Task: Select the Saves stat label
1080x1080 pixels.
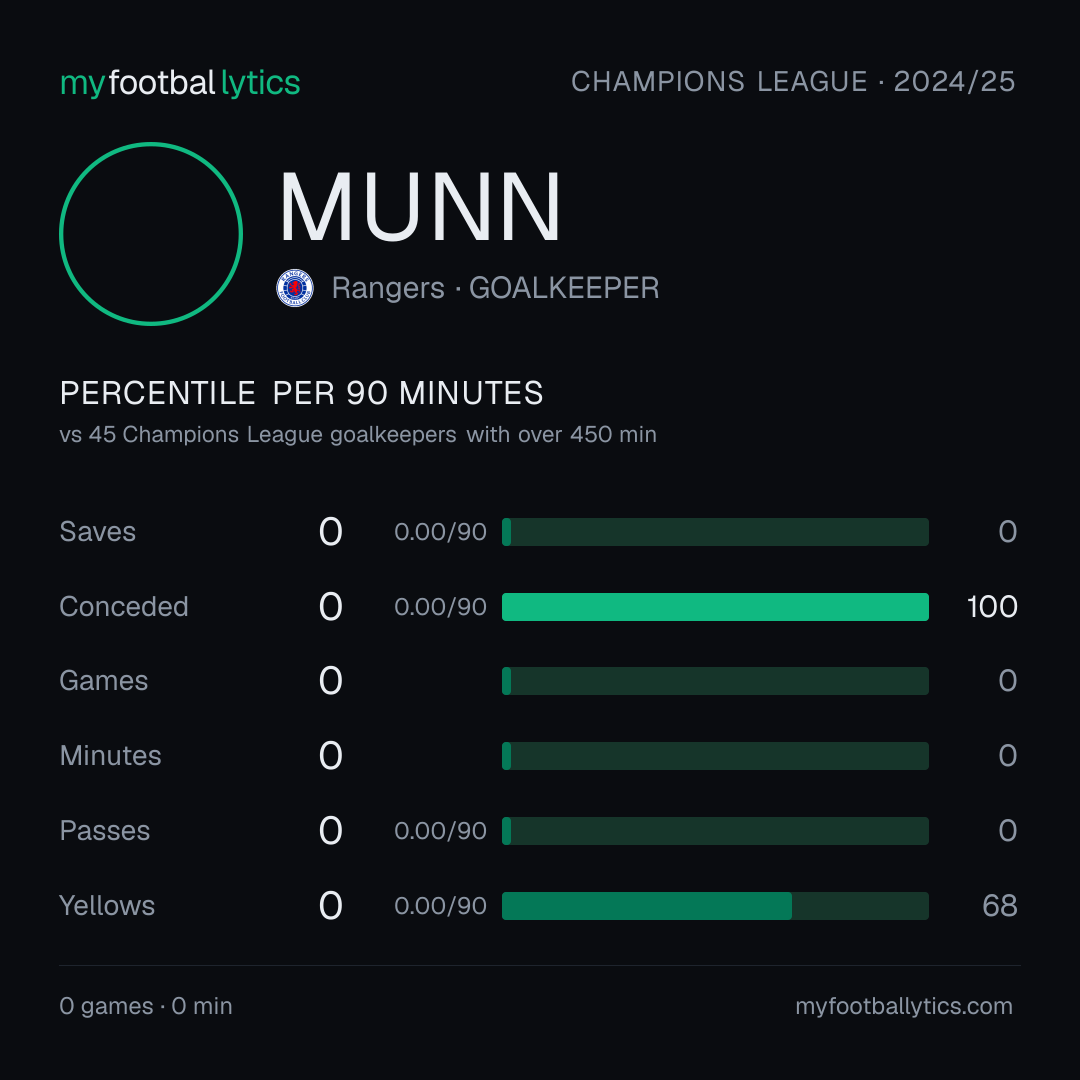Action: pos(98,532)
